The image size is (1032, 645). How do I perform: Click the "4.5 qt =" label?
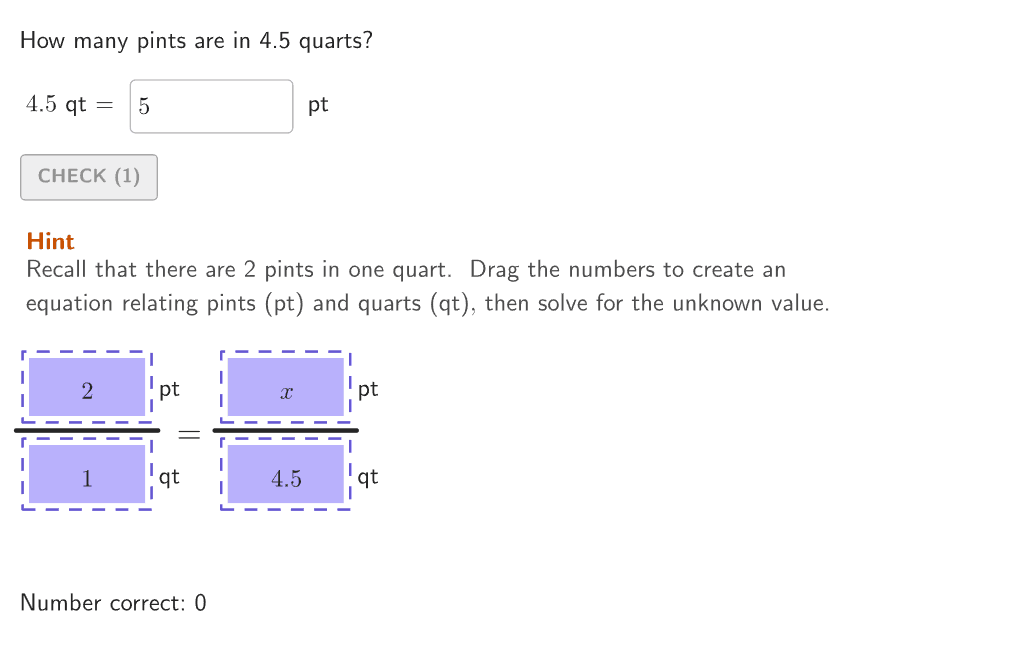pyautogui.click(x=69, y=105)
